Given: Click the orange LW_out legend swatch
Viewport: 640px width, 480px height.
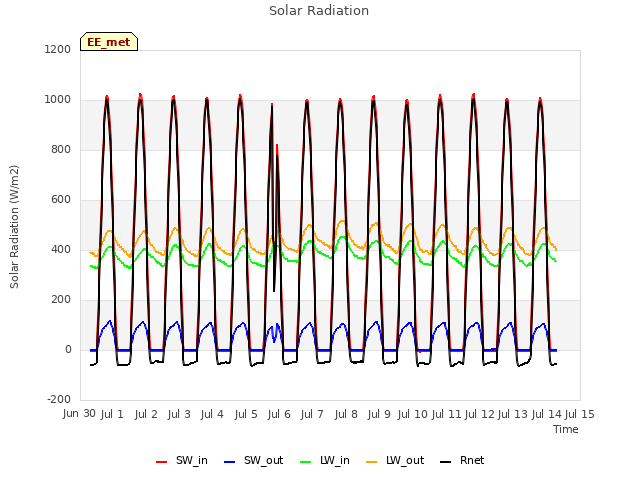Looking at the screenshot, I should [371, 462].
